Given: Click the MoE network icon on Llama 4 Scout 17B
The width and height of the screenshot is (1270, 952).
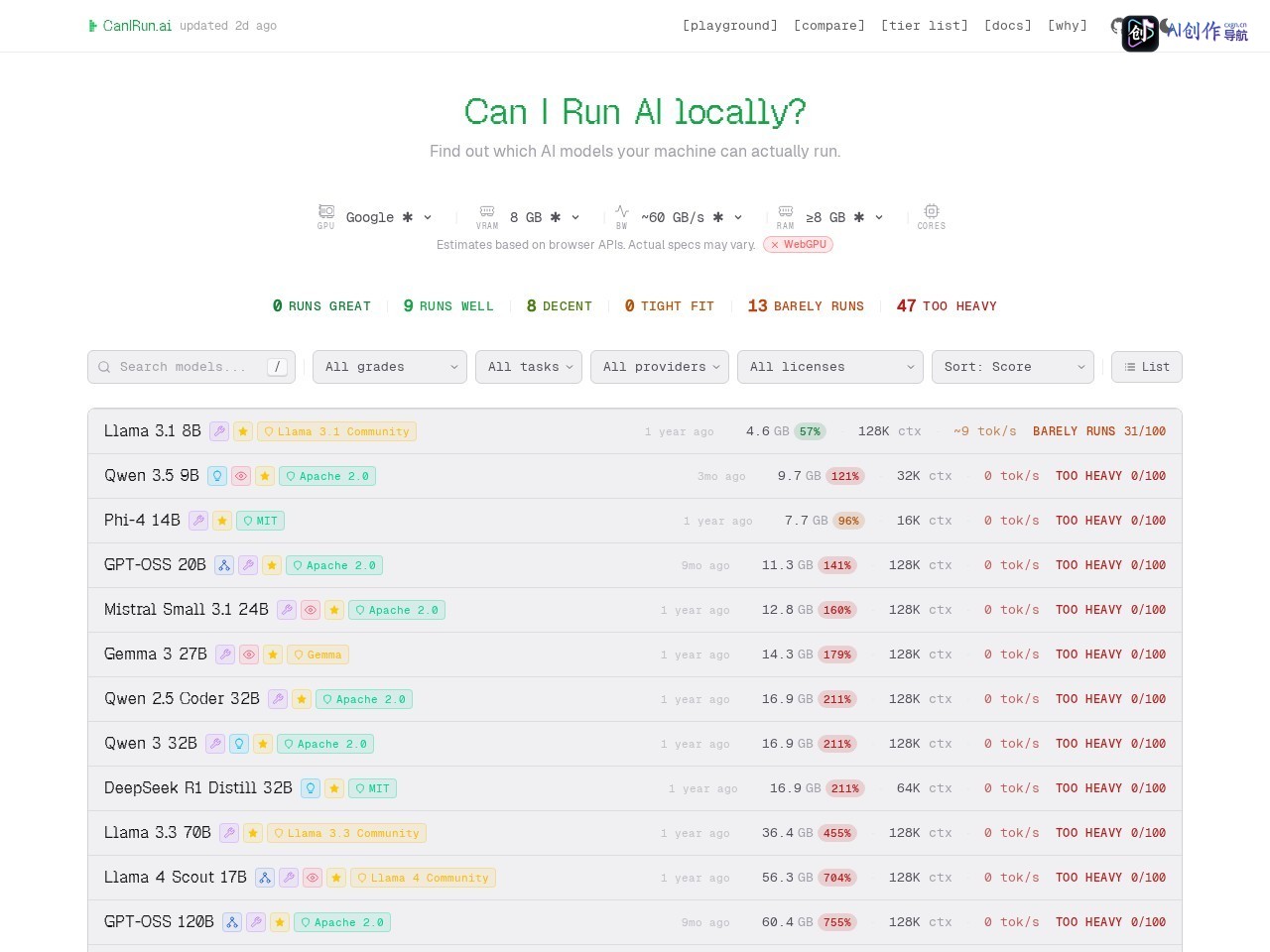Looking at the screenshot, I should pyautogui.click(x=265, y=878).
